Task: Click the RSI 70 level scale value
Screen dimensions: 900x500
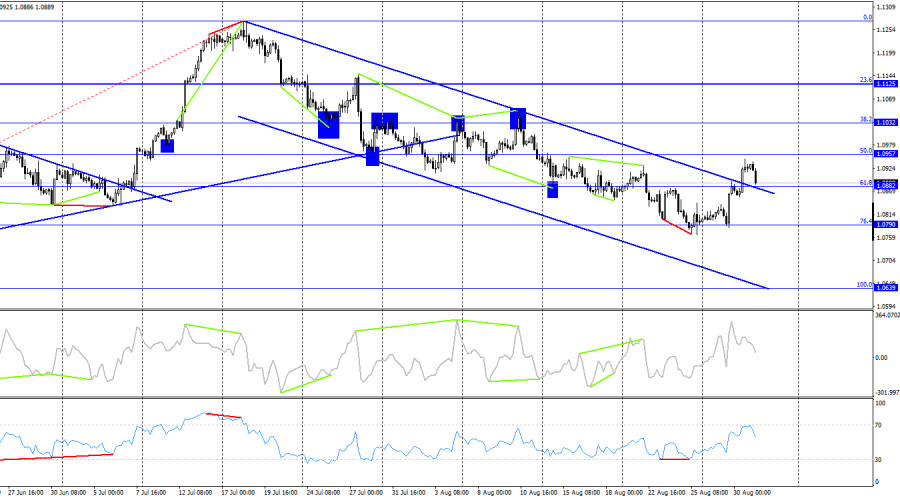Action: [878, 425]
